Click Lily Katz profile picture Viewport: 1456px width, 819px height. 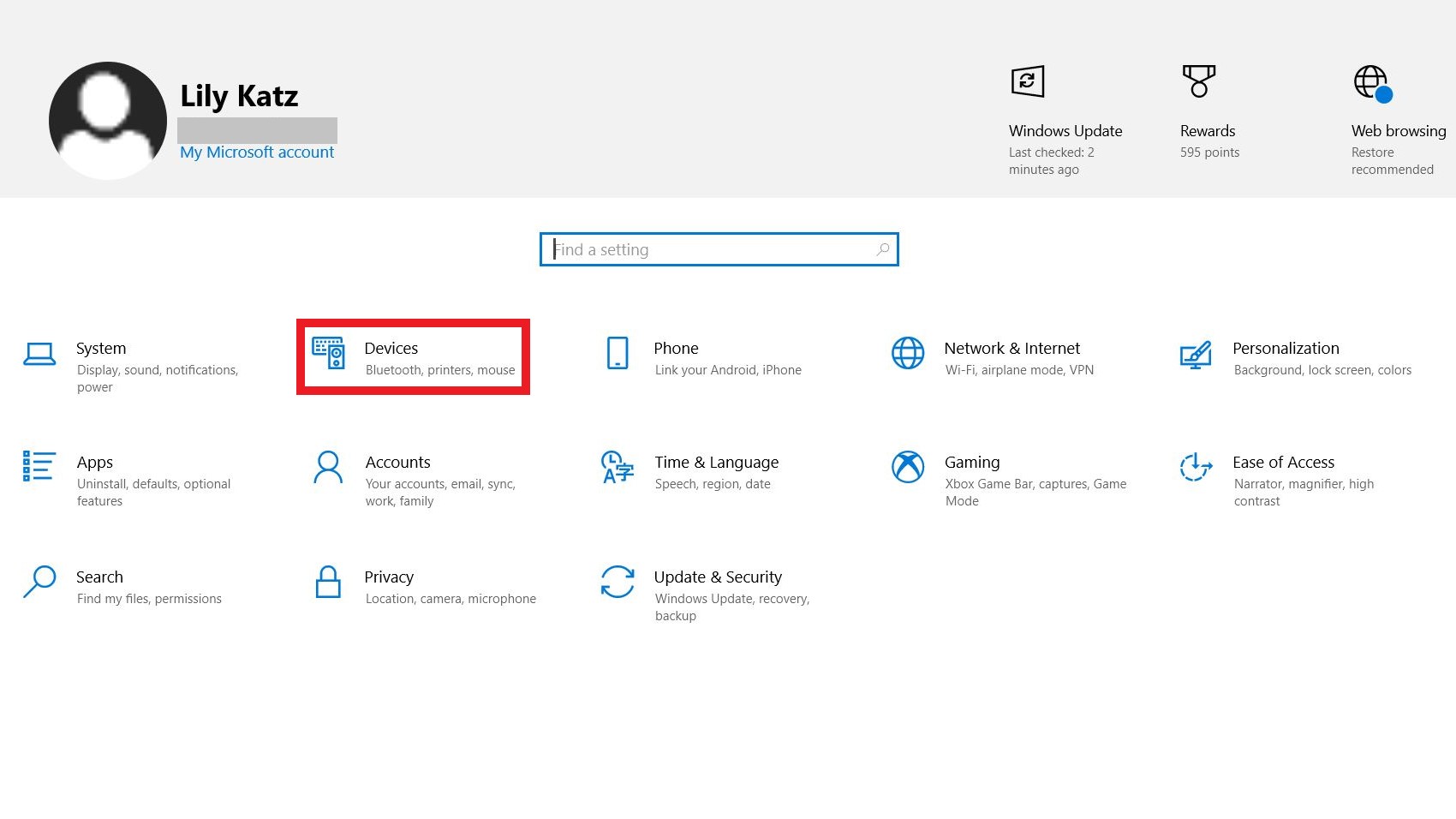tap(108, 120)
